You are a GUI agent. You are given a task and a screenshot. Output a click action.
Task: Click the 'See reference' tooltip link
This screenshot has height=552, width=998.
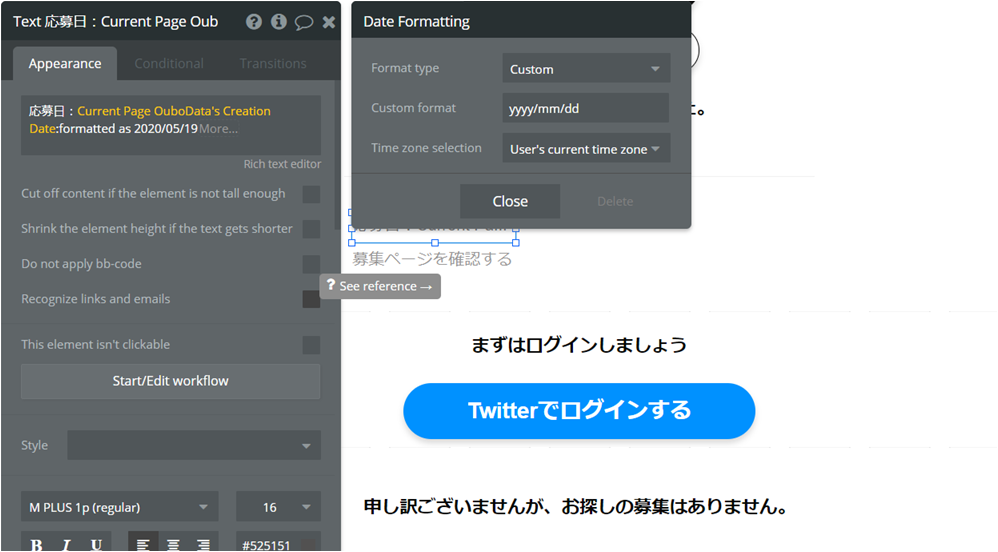point(380,287)
